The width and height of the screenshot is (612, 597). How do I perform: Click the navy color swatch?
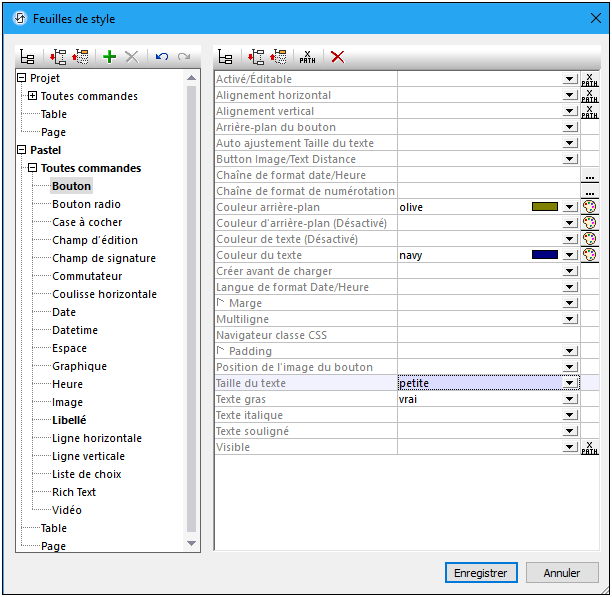click(x=544, y=255)
